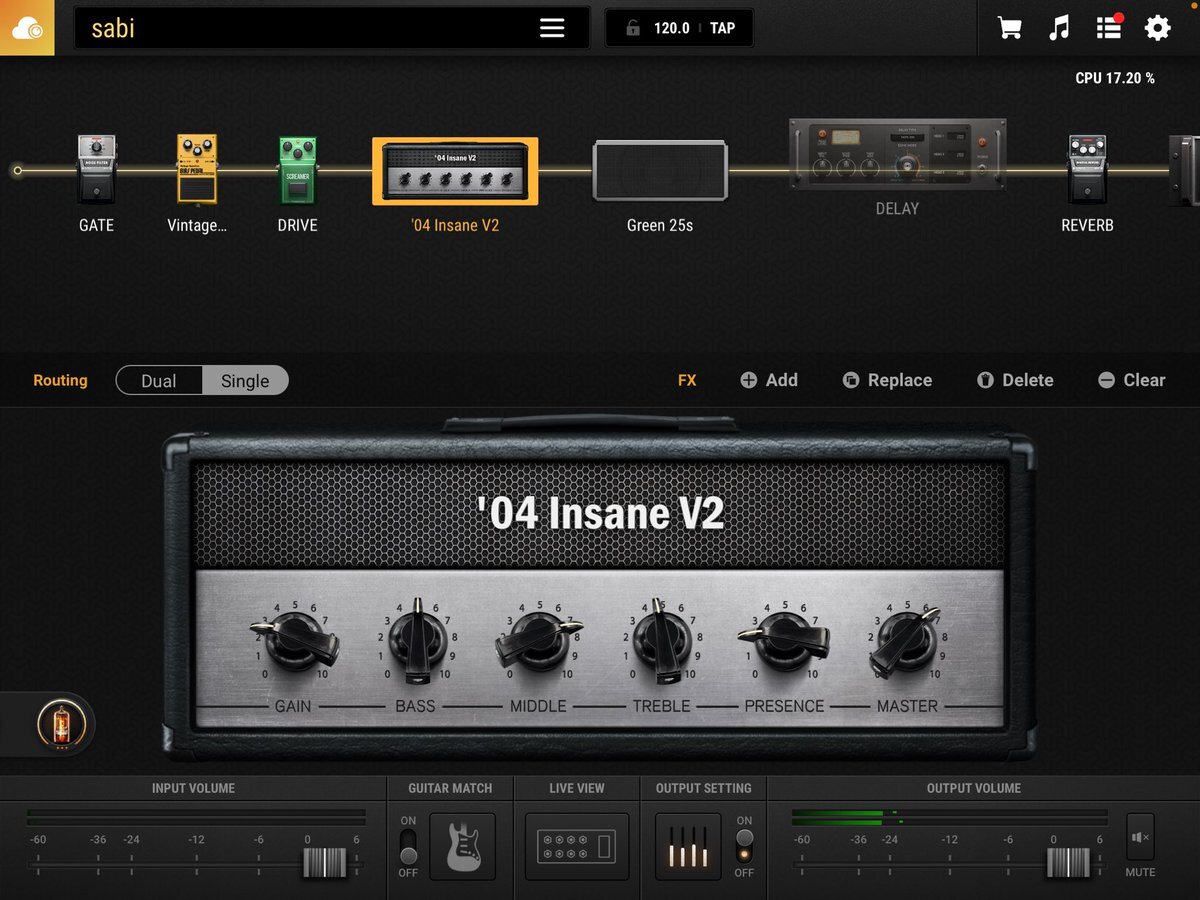Select the Green 25s cabinet
The height and width of the screenshot is (900, 1200).
tap(660, 171)
